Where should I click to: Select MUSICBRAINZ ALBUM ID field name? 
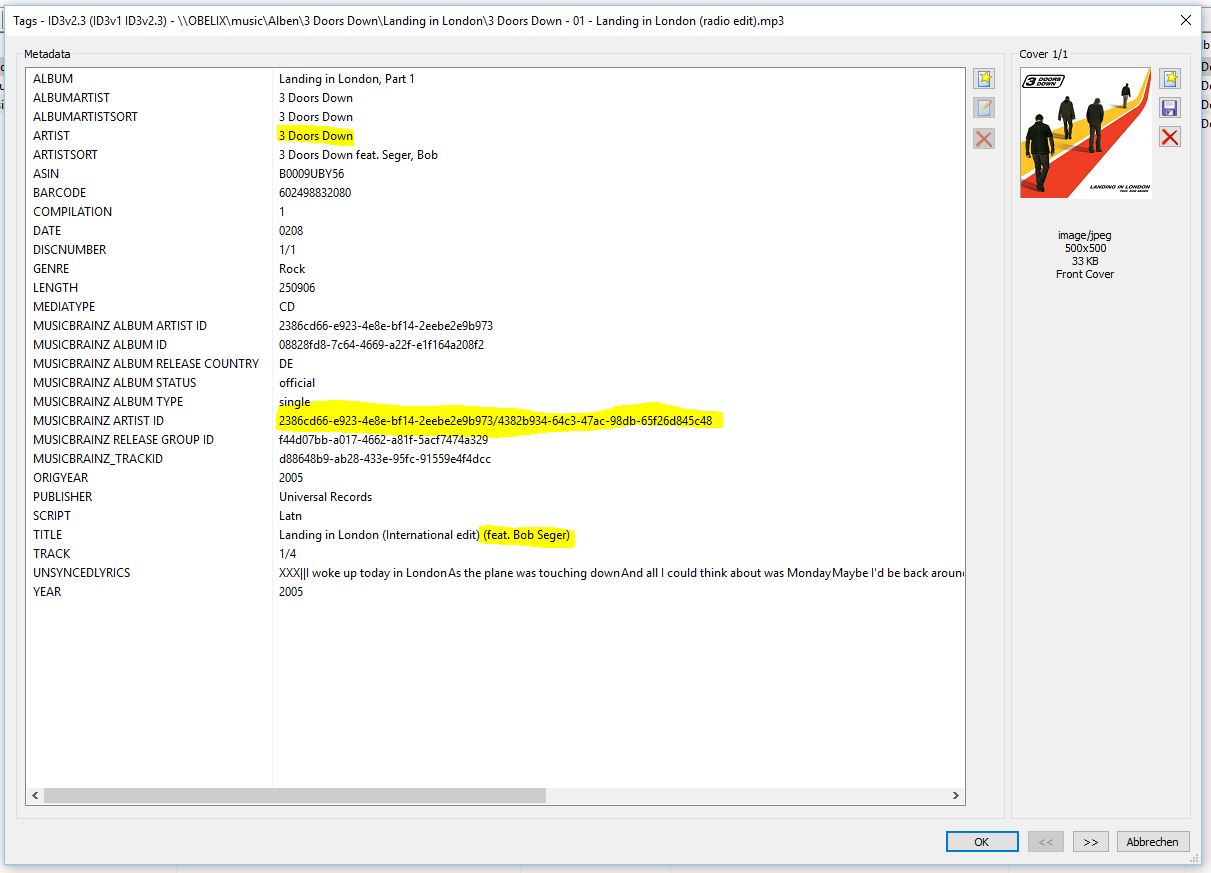click(x=100, y=345)
